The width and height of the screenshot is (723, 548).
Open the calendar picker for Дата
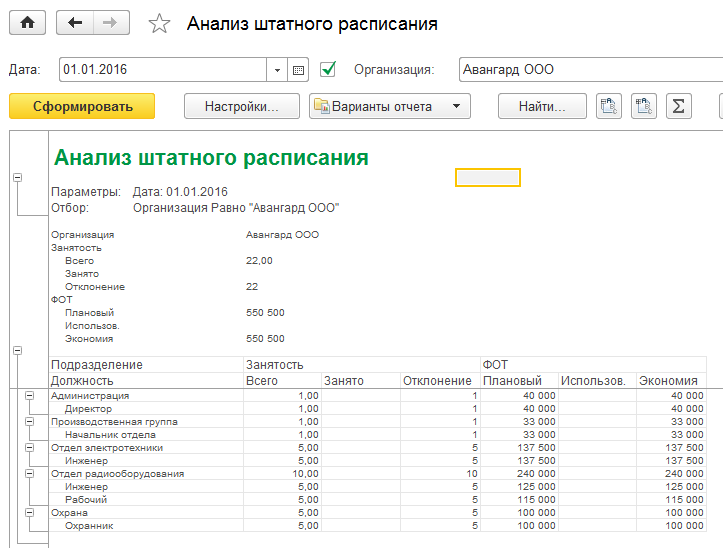point(298,70)
